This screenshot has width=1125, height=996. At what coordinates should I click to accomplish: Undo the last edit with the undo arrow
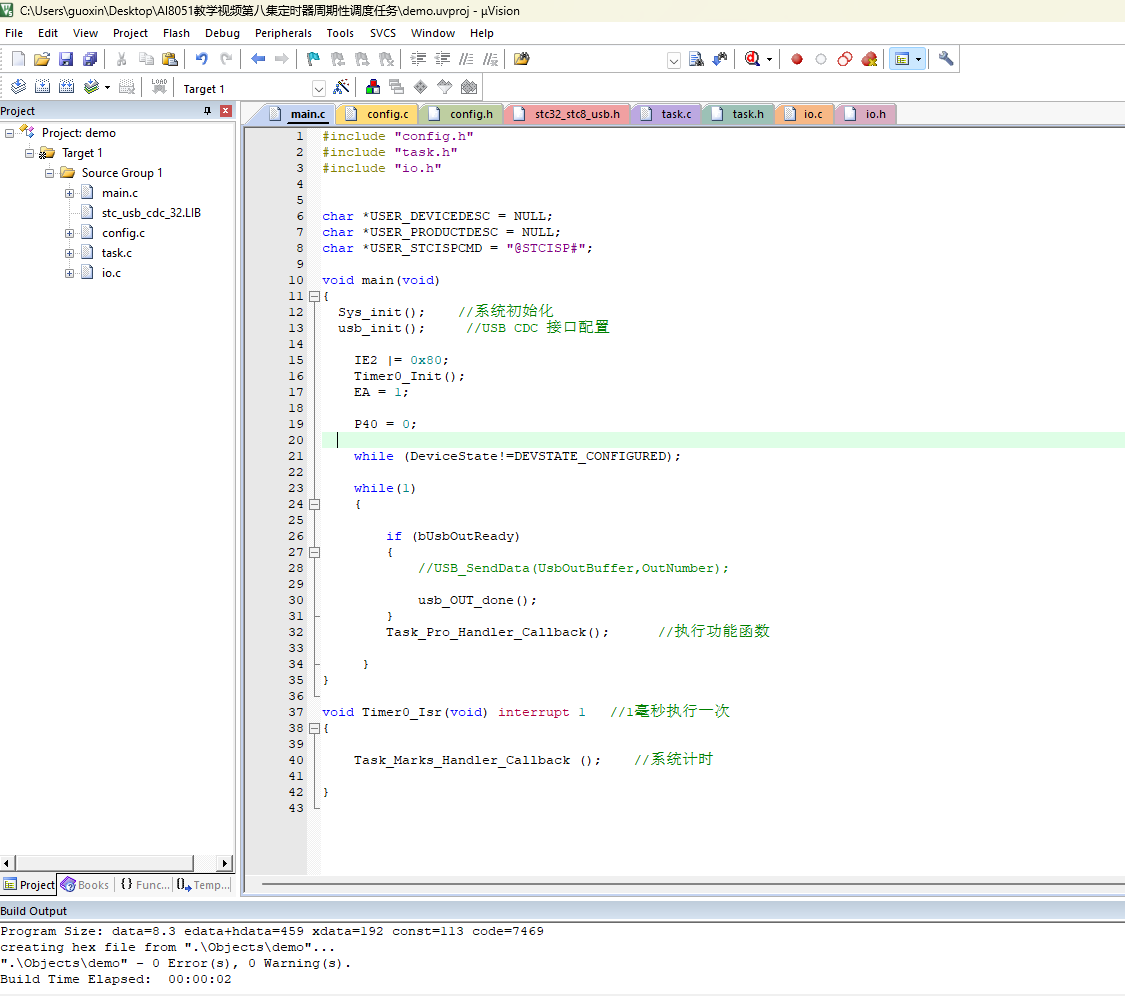click(202, 59)
